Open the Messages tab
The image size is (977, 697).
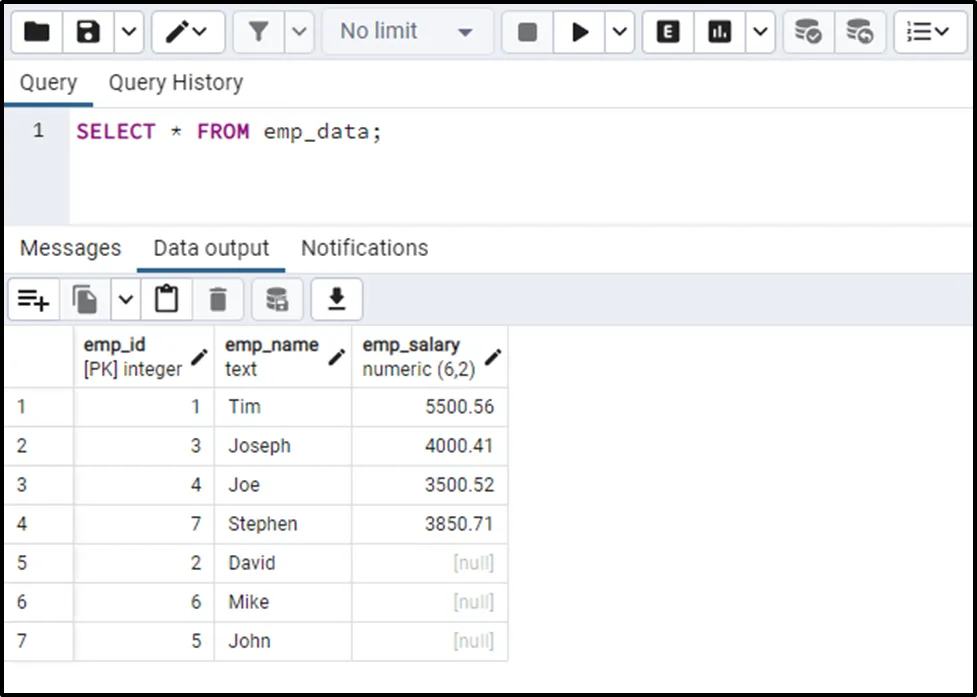click(x=70, y=248)
